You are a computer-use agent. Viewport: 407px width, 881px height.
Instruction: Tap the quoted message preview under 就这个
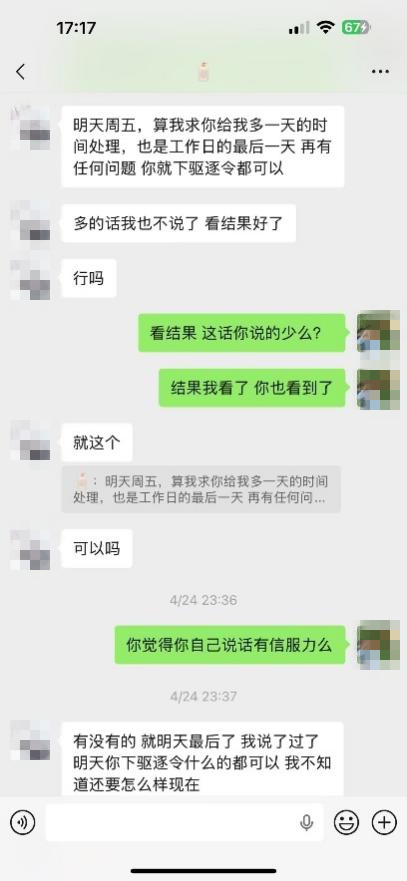click(x=201, y=489)
